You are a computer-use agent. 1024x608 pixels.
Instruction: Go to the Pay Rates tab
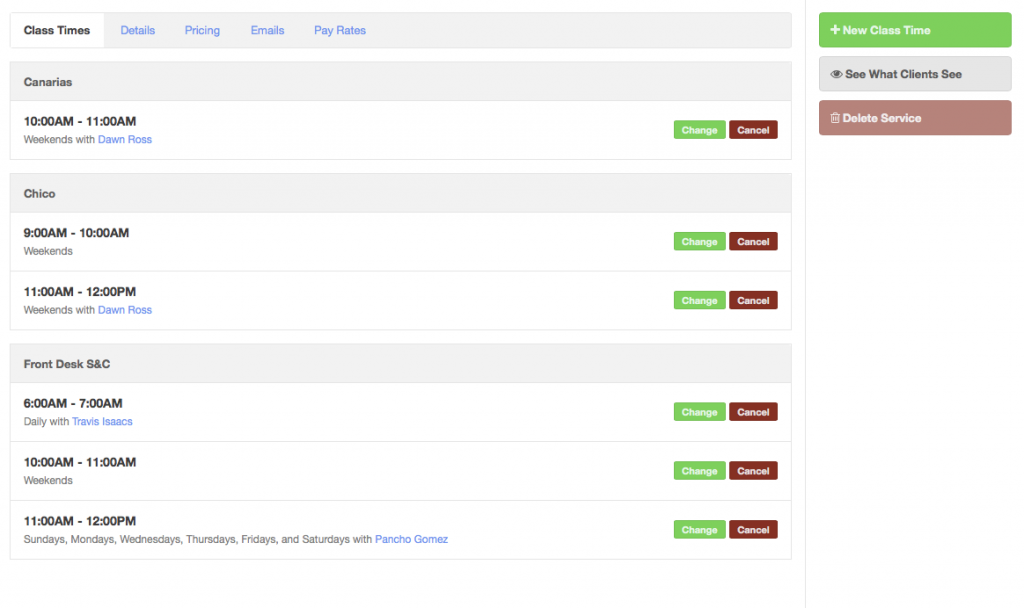pyautogui.click(x=340, y=30)
